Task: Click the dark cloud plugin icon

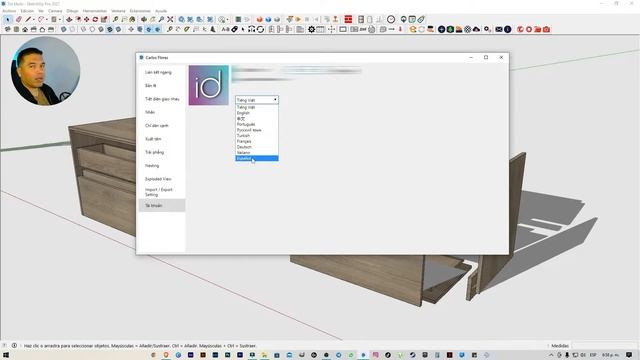Action: [476, 29]
